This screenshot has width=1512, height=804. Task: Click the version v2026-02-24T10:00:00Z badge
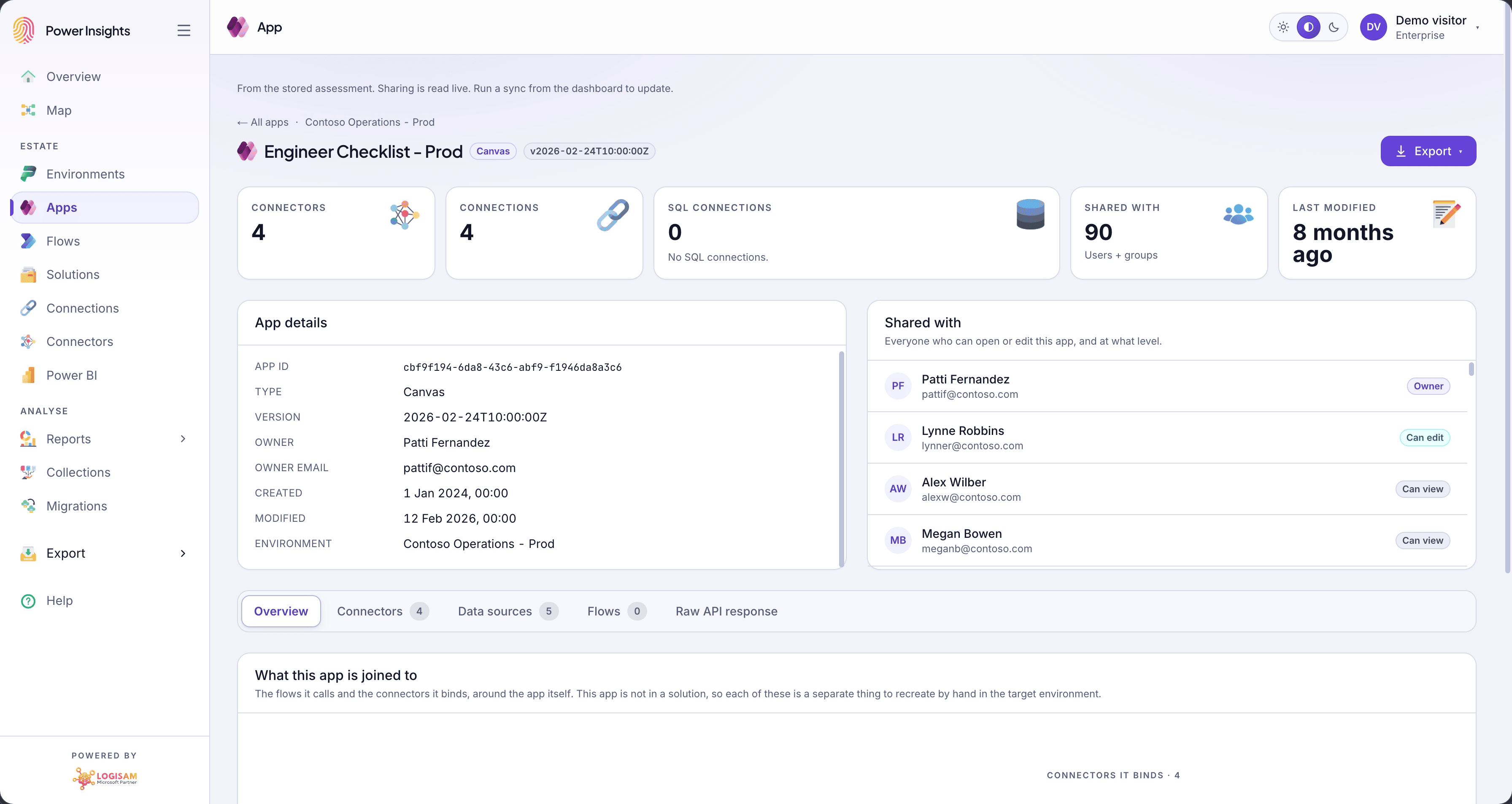coord(589,151)
